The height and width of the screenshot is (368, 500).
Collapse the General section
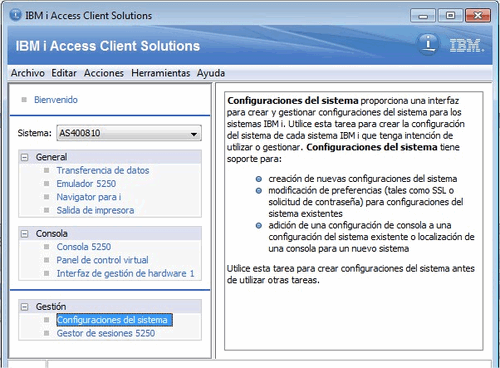click(x=25, y=157)
